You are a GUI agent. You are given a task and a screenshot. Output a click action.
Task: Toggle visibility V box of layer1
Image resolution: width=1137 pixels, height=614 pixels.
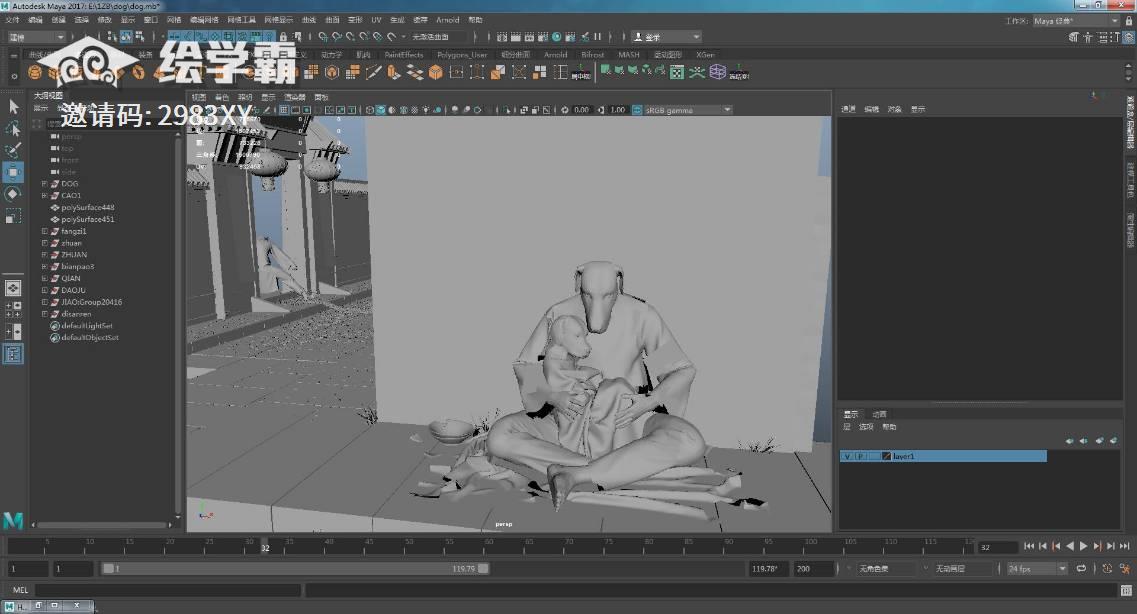[x=847, y=456]
